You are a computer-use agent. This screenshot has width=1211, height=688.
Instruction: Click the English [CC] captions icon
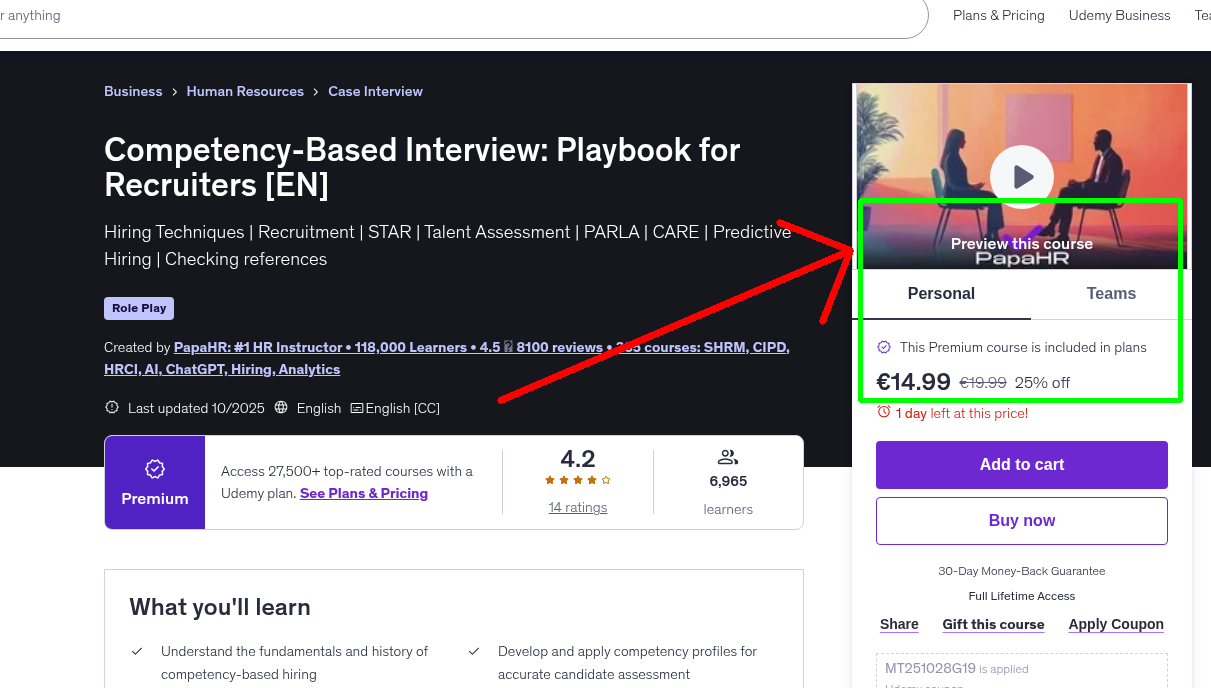356,408
